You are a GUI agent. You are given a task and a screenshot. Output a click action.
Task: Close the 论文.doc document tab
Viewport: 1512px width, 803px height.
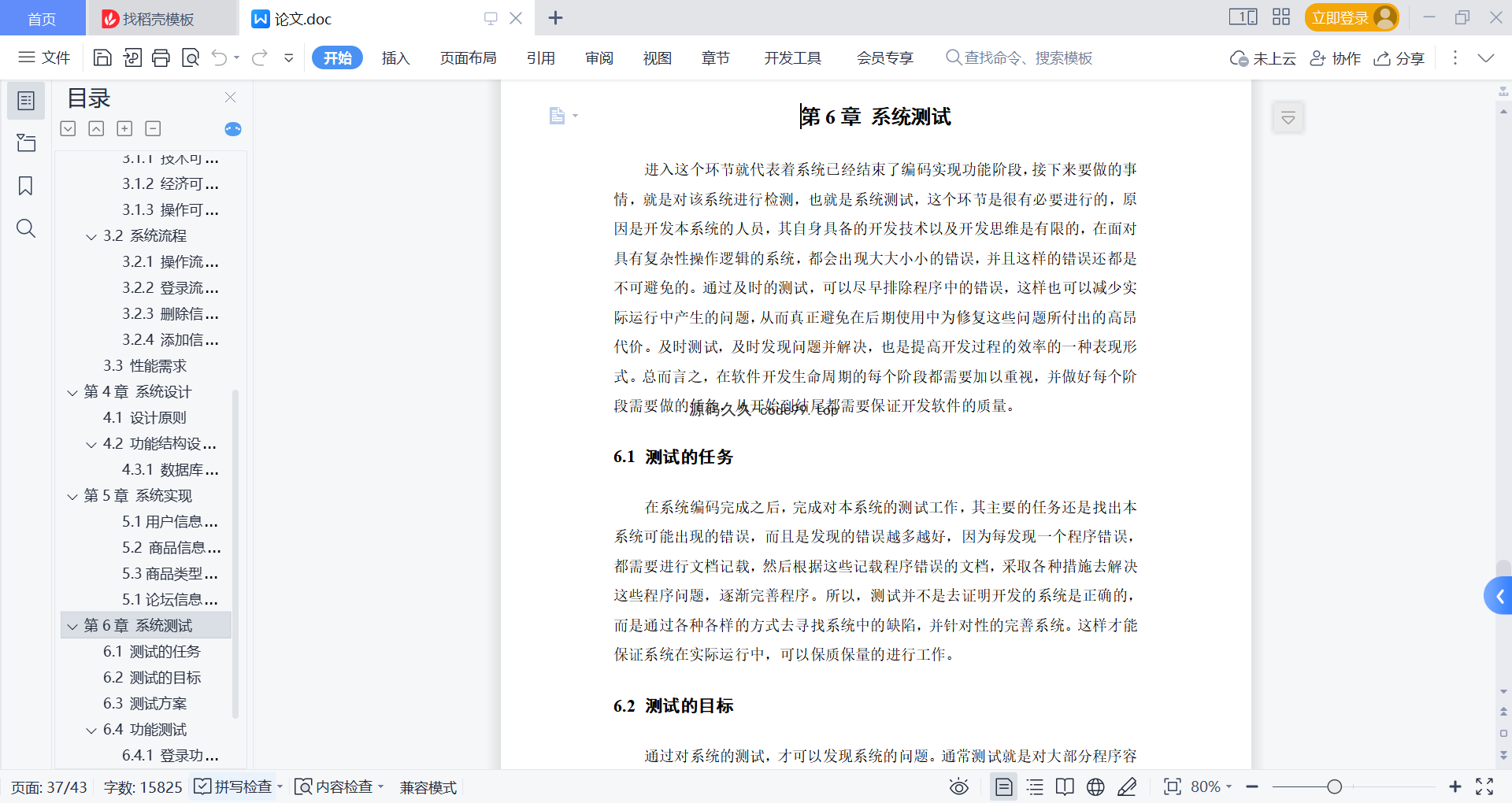(x=516, y=18)
